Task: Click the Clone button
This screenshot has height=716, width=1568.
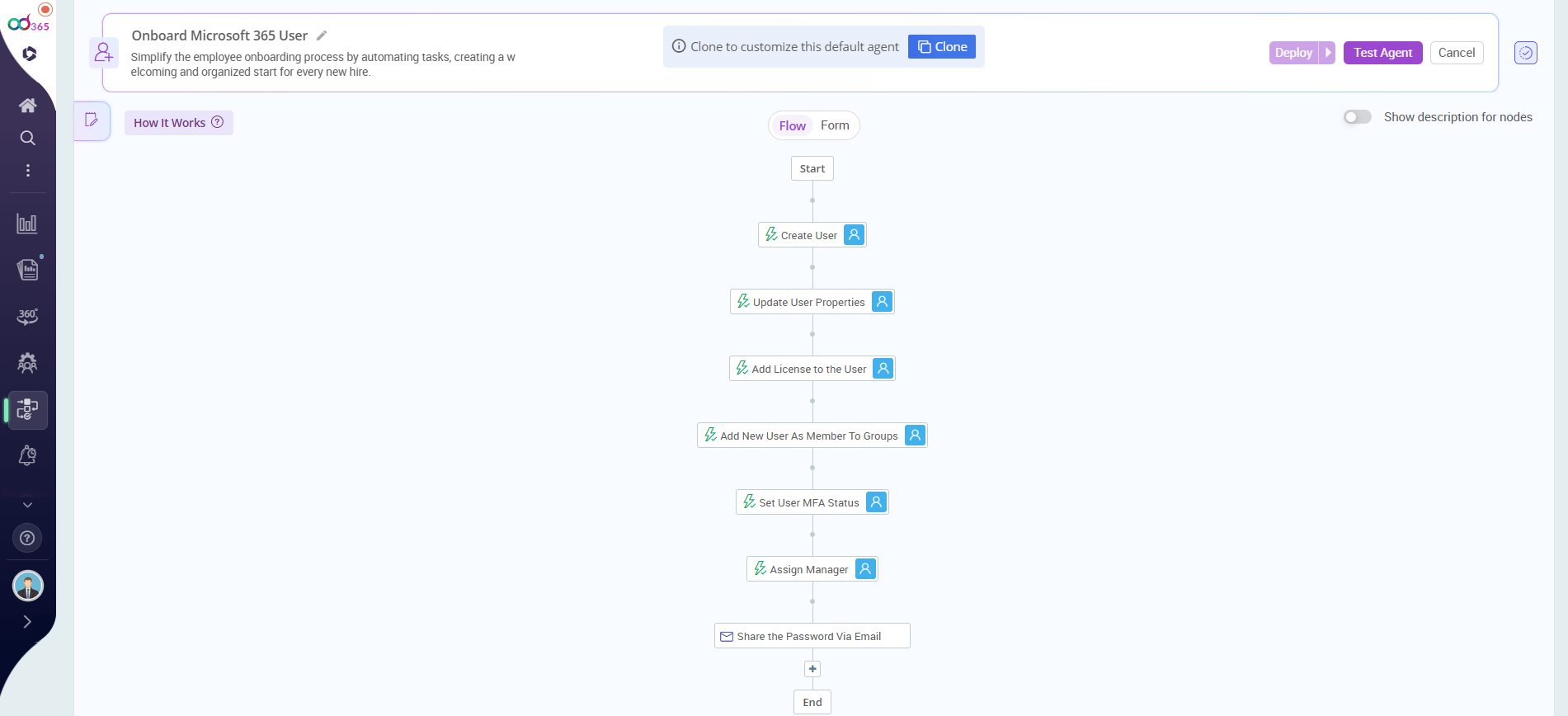Action: (941, 47)
